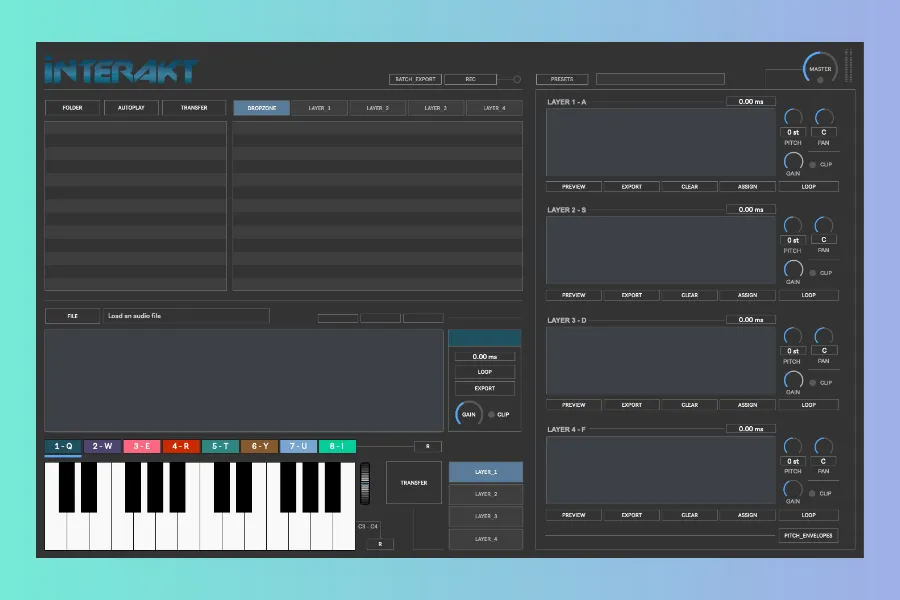Click the Layer 1 - A Pitch knob
The image size is (900, 600).
click(x=793, y=117)
